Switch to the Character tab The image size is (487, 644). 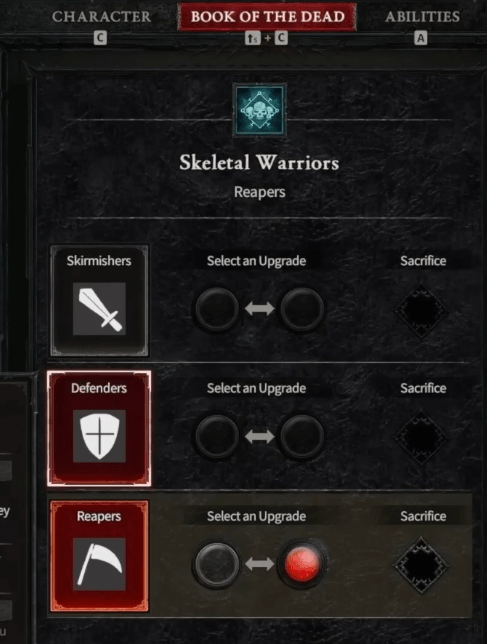[101, 17]
